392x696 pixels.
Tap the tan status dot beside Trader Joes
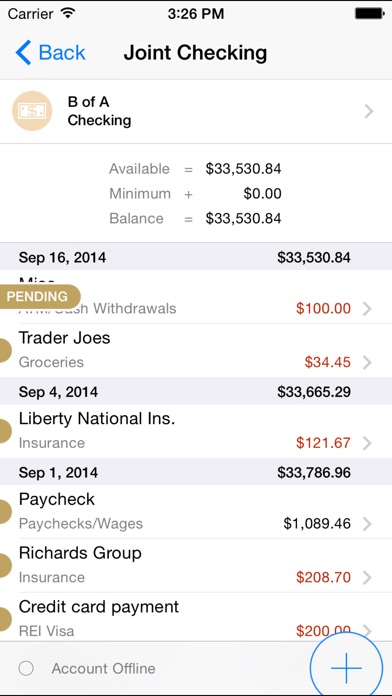click(4, 350)
